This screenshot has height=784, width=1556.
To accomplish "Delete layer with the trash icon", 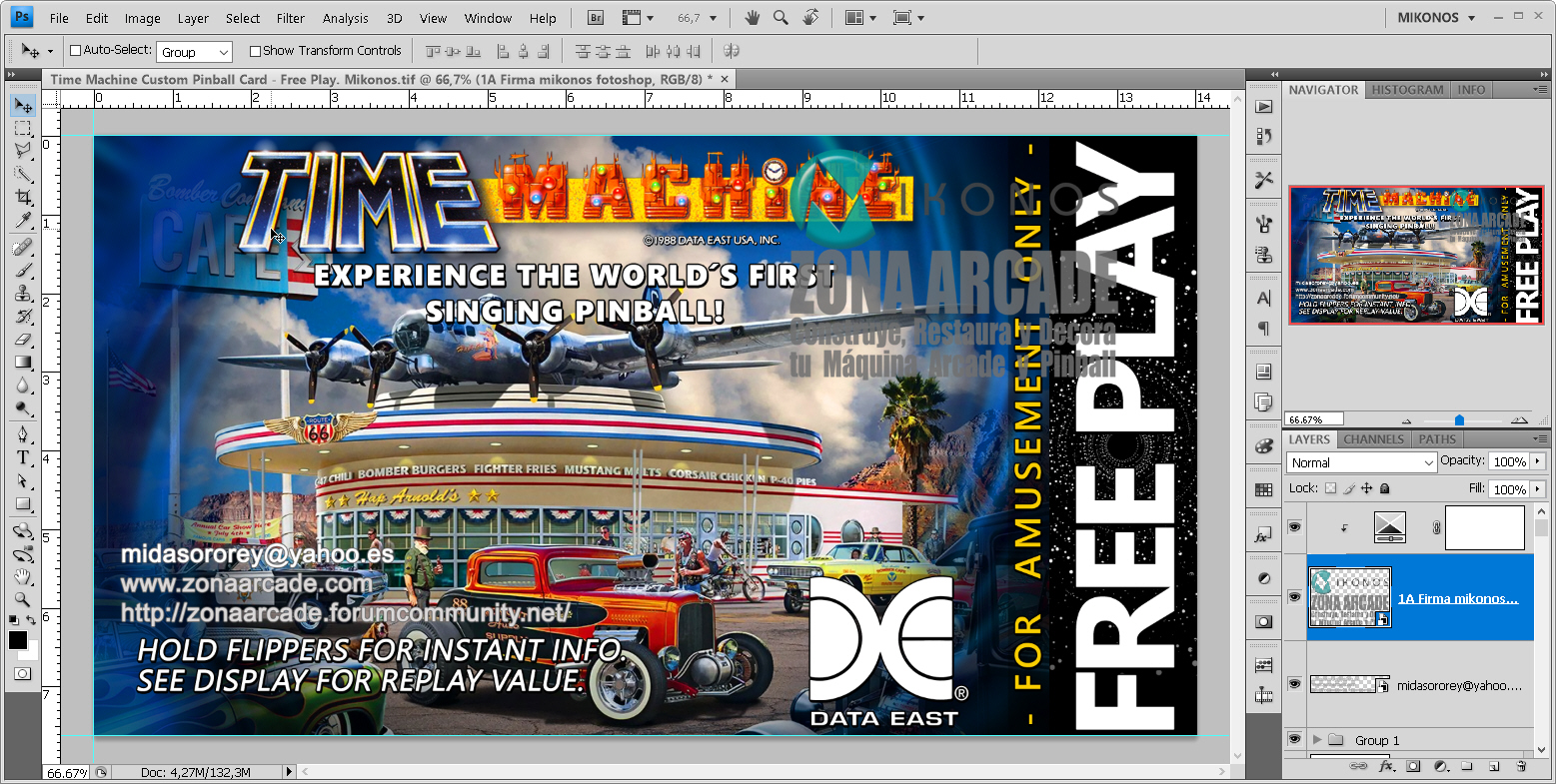I will click(x=1521, y=766).
